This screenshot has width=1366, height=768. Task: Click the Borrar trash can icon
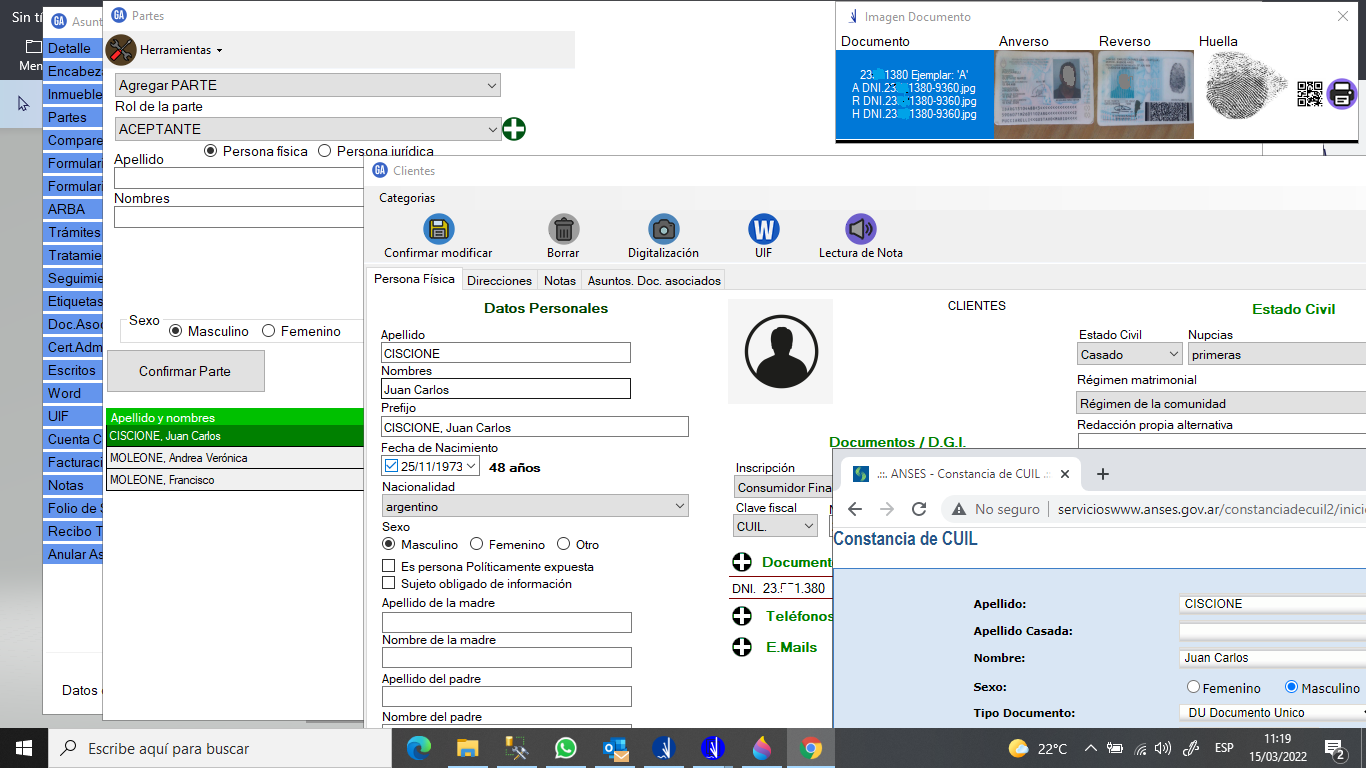pyautogui.click(x=563, y=229)
